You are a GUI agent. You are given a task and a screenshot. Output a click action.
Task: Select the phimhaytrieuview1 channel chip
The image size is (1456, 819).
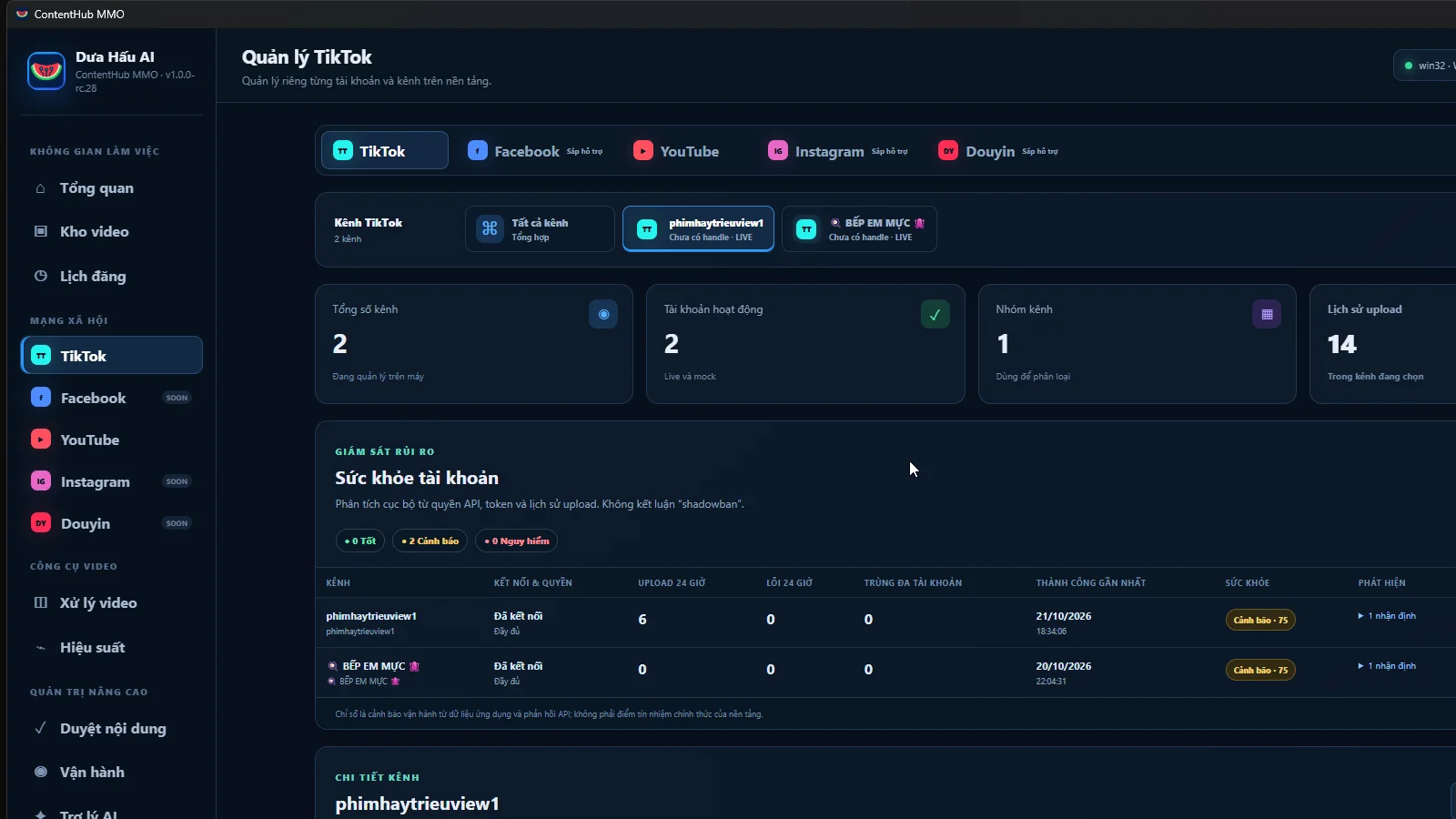point(698,228)
